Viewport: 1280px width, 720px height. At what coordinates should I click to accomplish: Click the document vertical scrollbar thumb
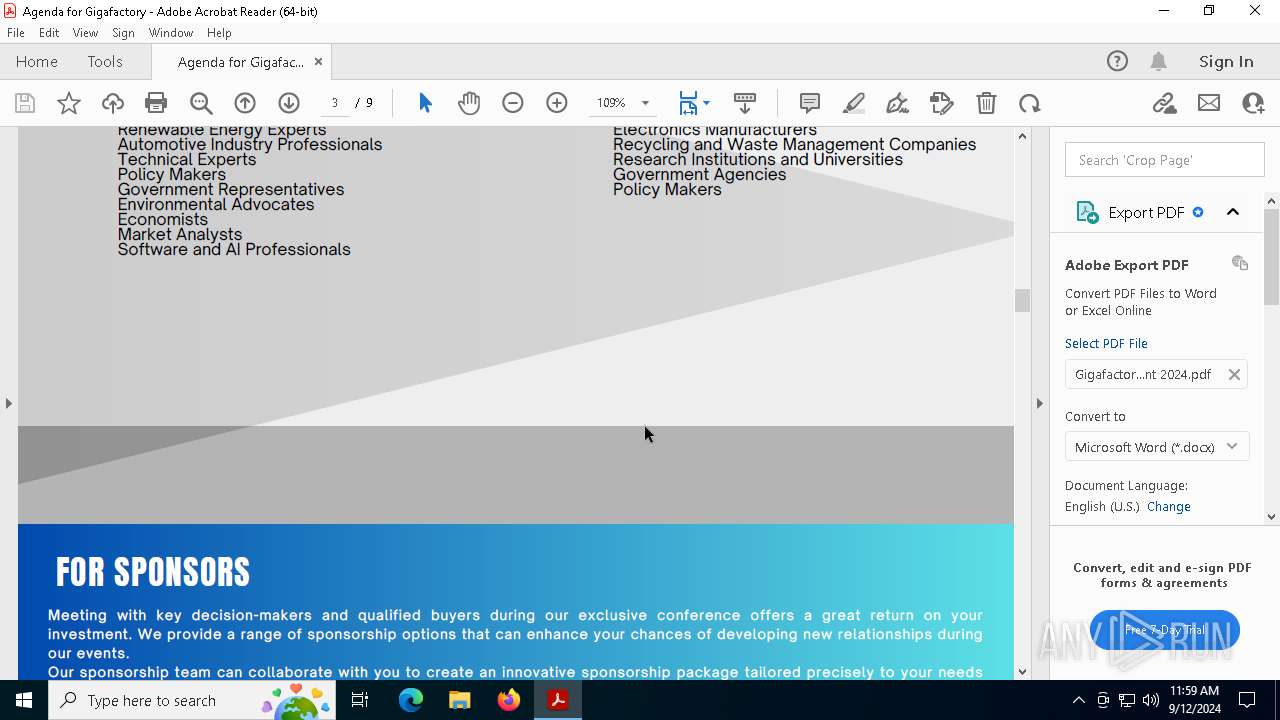1022,300
